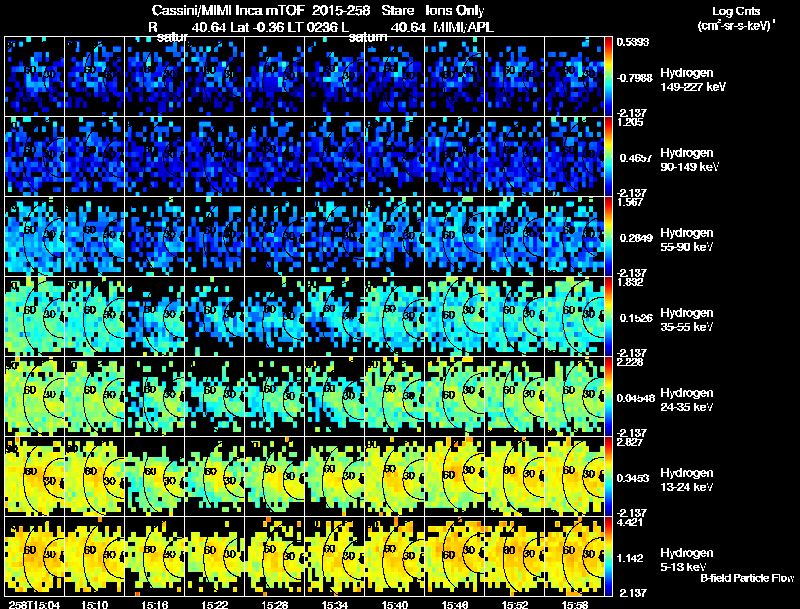Click the 1.205 color scale value
800x609 pixels.
pos(630,122)
